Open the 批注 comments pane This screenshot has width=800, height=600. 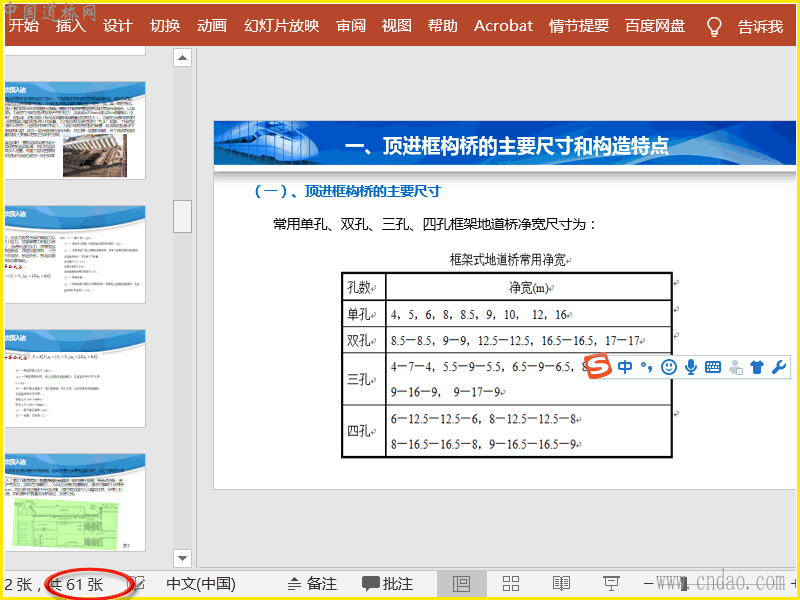coord(387,583)
